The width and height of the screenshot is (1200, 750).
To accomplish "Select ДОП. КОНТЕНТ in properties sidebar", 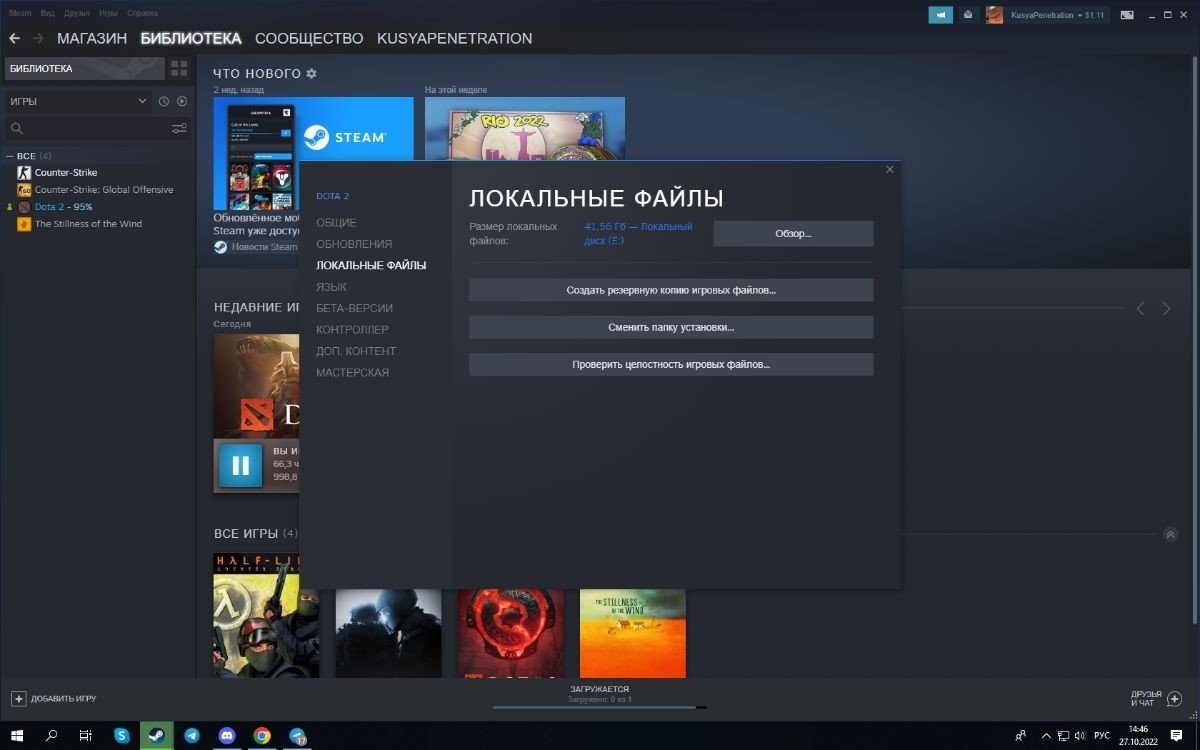I will coord(356,351).
